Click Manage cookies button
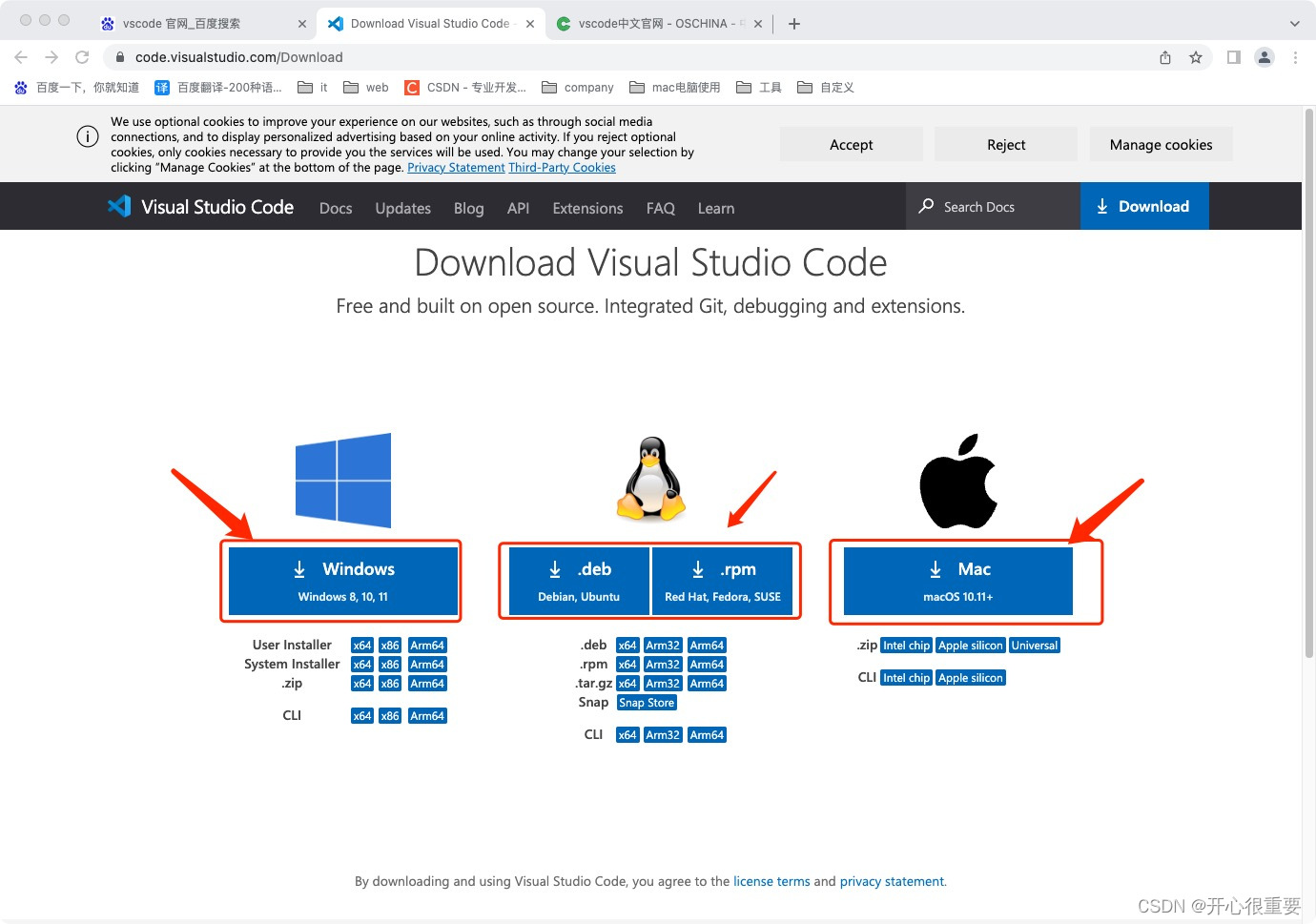This screenshot has height=924, width=1316. coord(1161,144)
